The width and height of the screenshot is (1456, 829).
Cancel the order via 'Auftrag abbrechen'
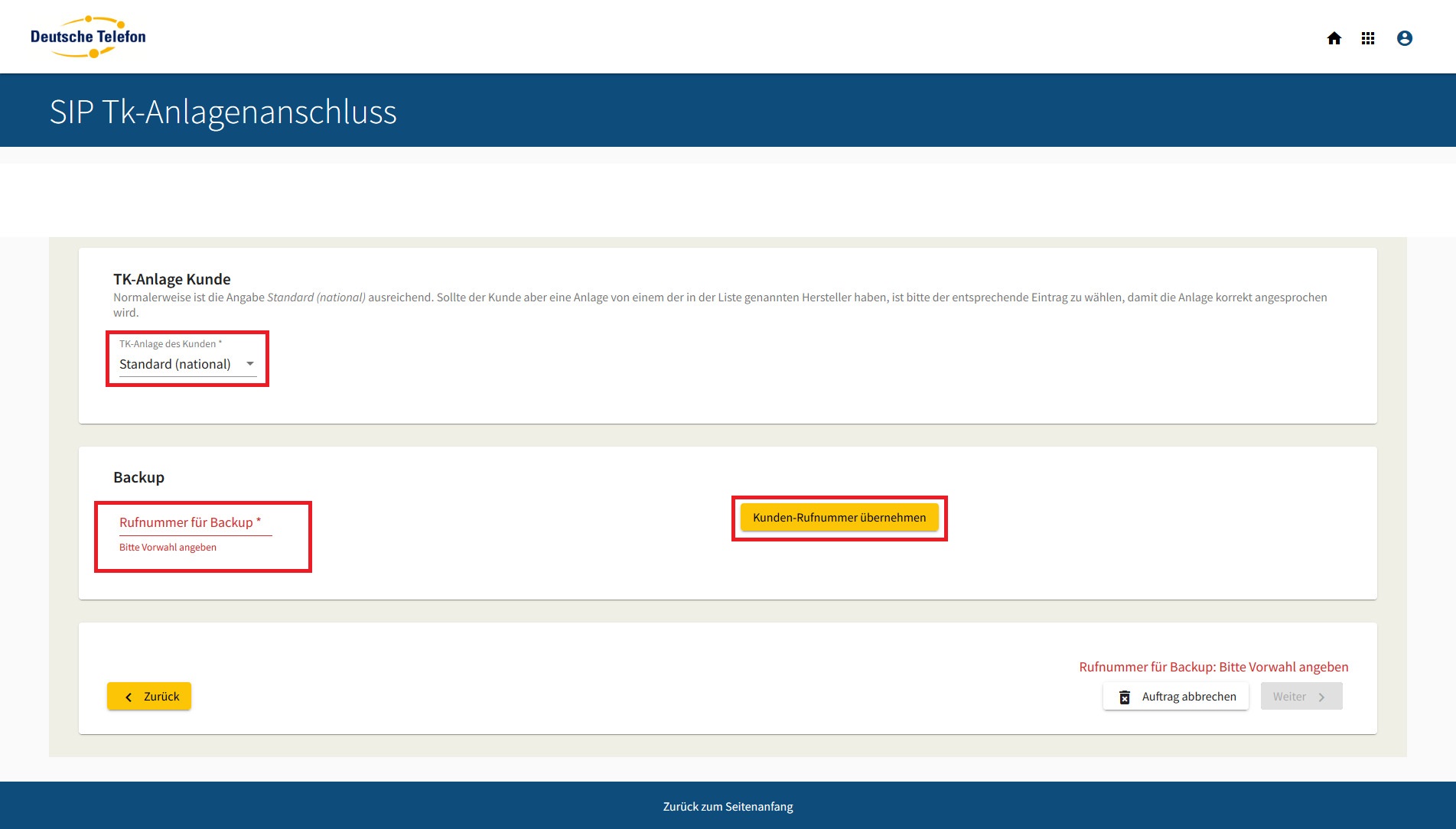point(1176,697)
